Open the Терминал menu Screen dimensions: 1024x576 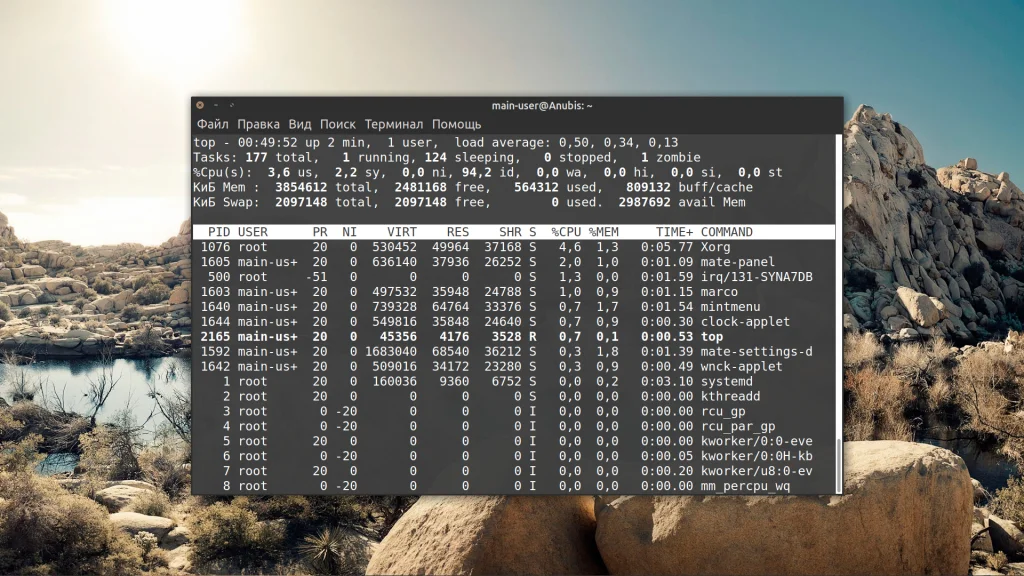coord(394,124)
